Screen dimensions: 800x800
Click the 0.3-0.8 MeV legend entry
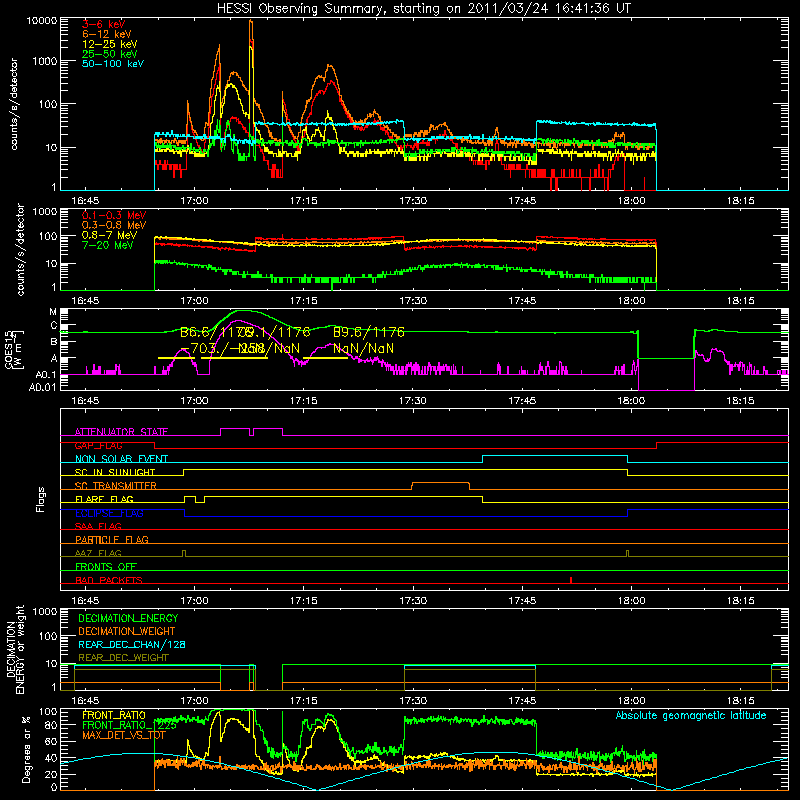pos(114,226)
